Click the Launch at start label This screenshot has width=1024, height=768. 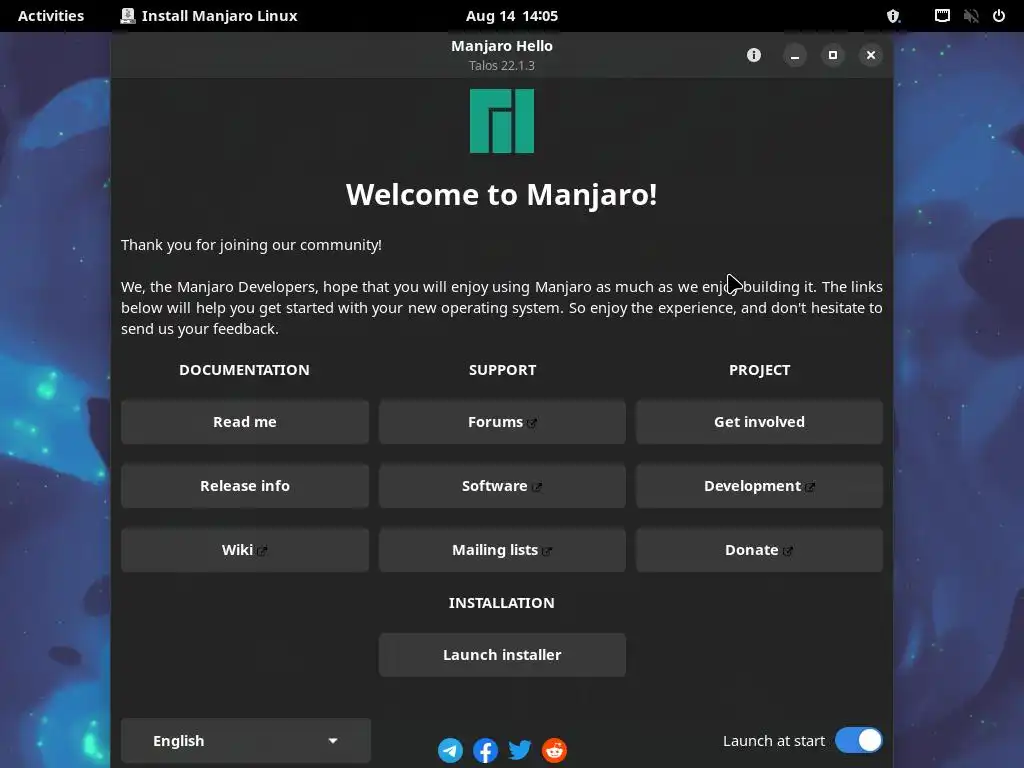click(x=774, y=741)
